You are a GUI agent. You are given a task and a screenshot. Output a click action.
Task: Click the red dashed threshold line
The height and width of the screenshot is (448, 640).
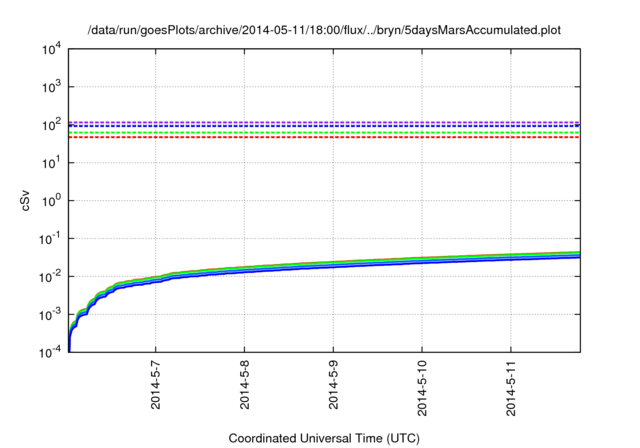point(324,138)
